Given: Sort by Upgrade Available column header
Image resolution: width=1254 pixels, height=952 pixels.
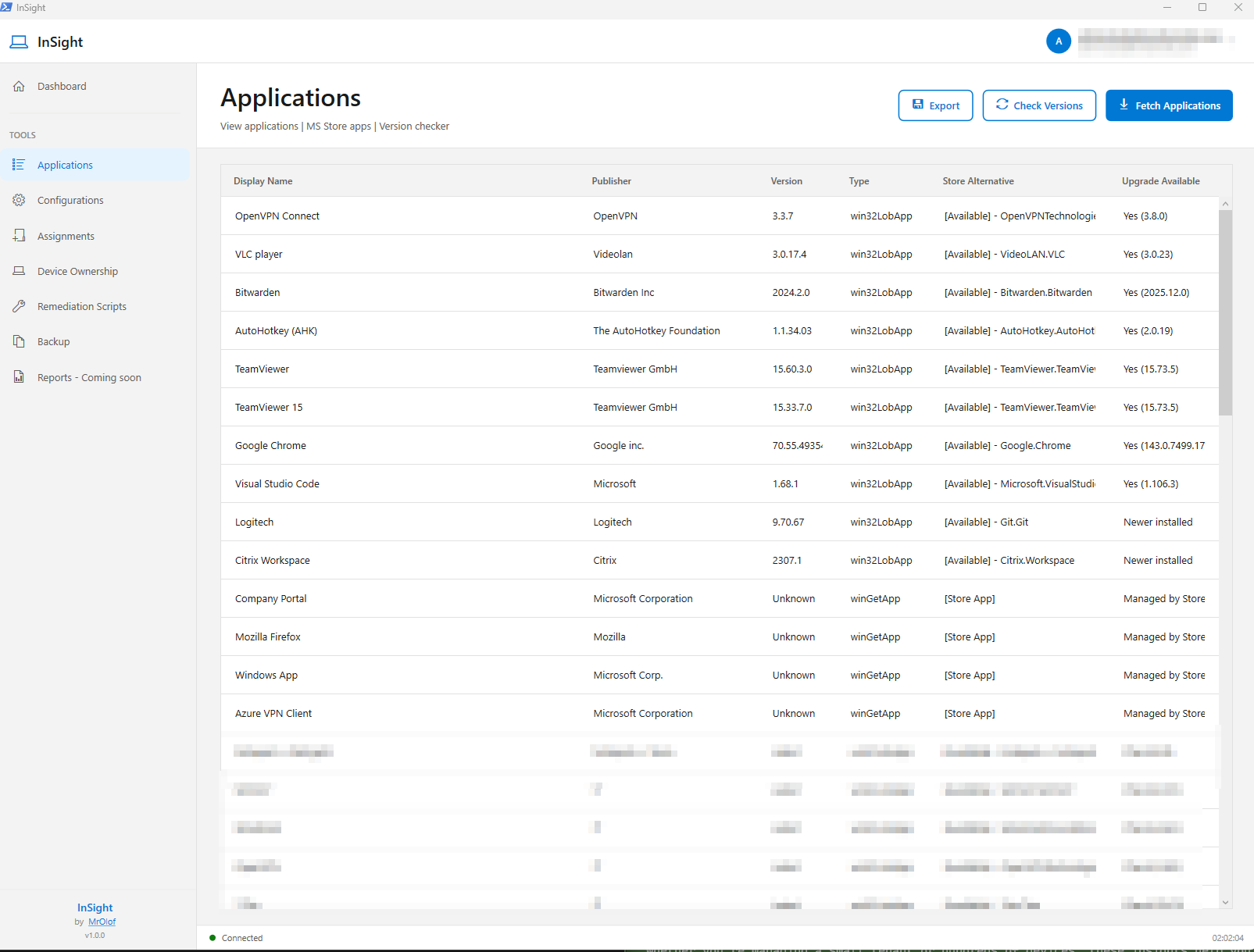Looking at the screenshot, I should 1160,181.
